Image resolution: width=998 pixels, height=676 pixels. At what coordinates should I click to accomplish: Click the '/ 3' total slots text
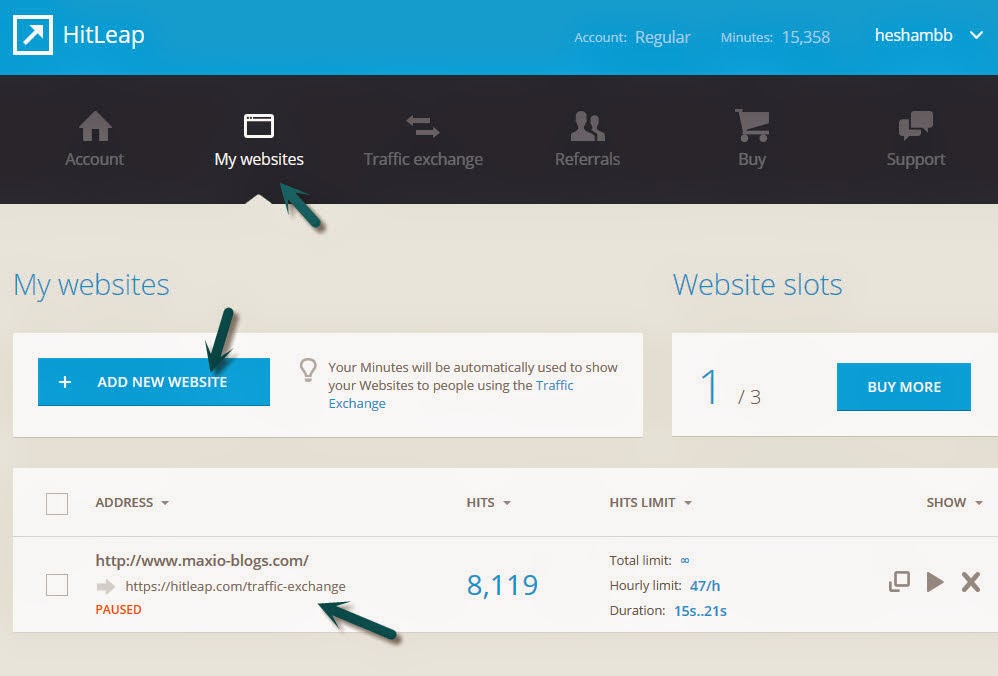coord(749,397)
